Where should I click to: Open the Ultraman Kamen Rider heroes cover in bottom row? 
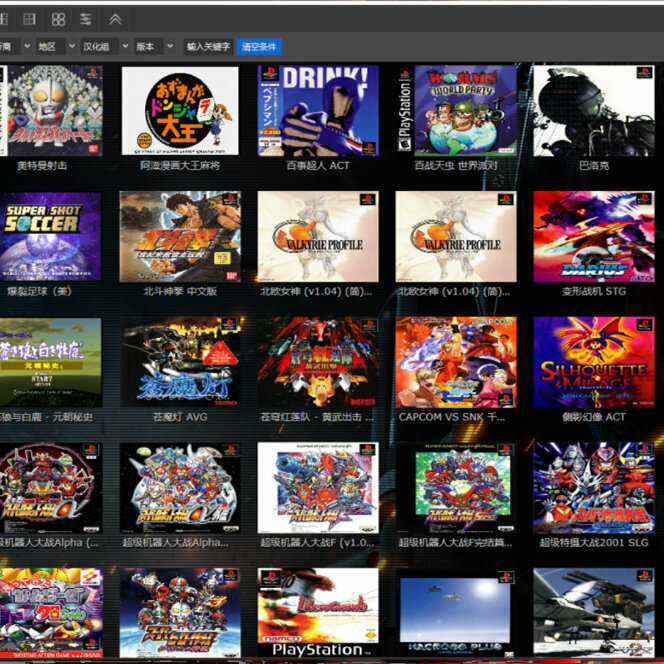click(x=180, y=613)
